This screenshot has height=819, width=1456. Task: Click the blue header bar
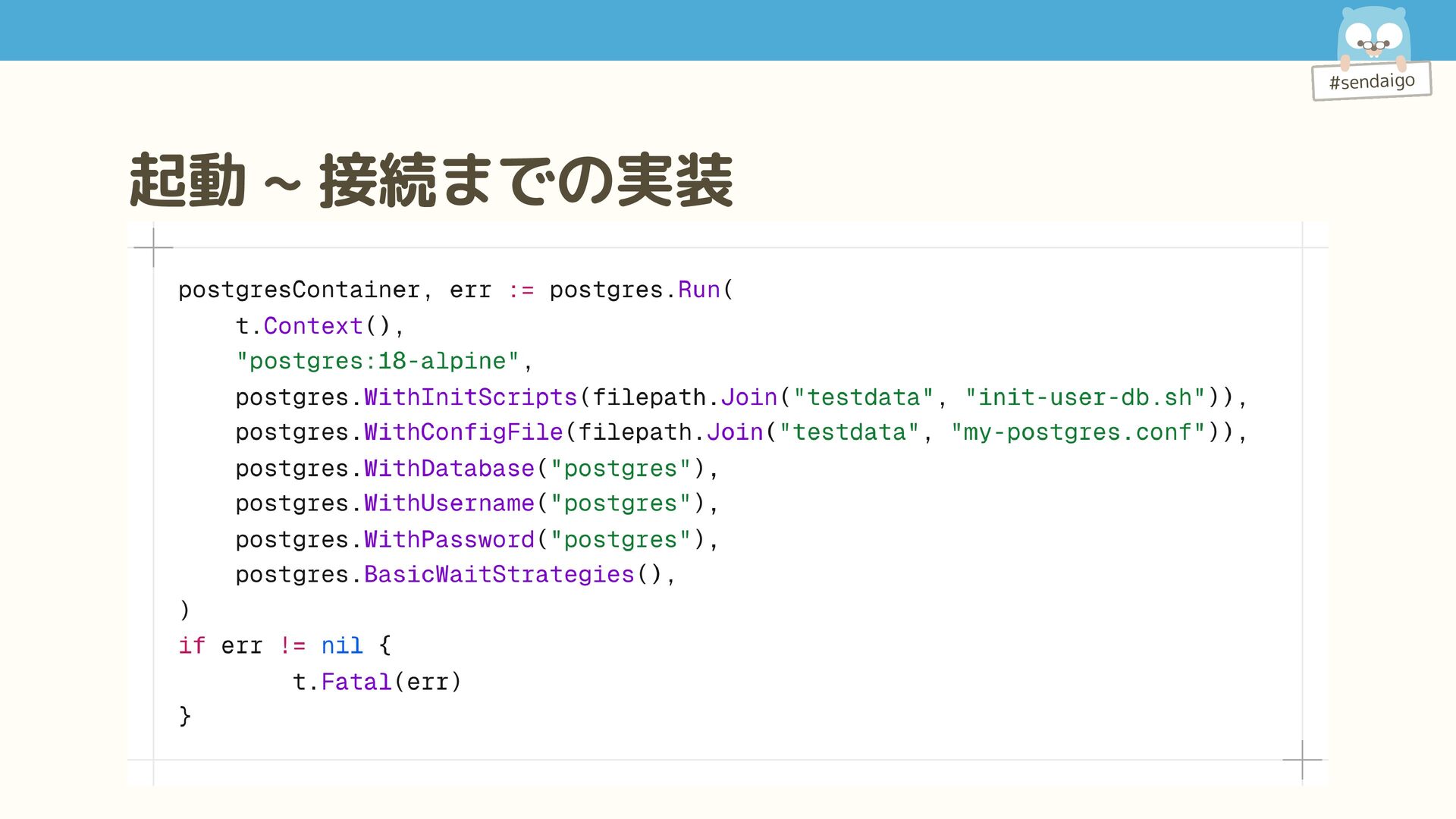652,30
